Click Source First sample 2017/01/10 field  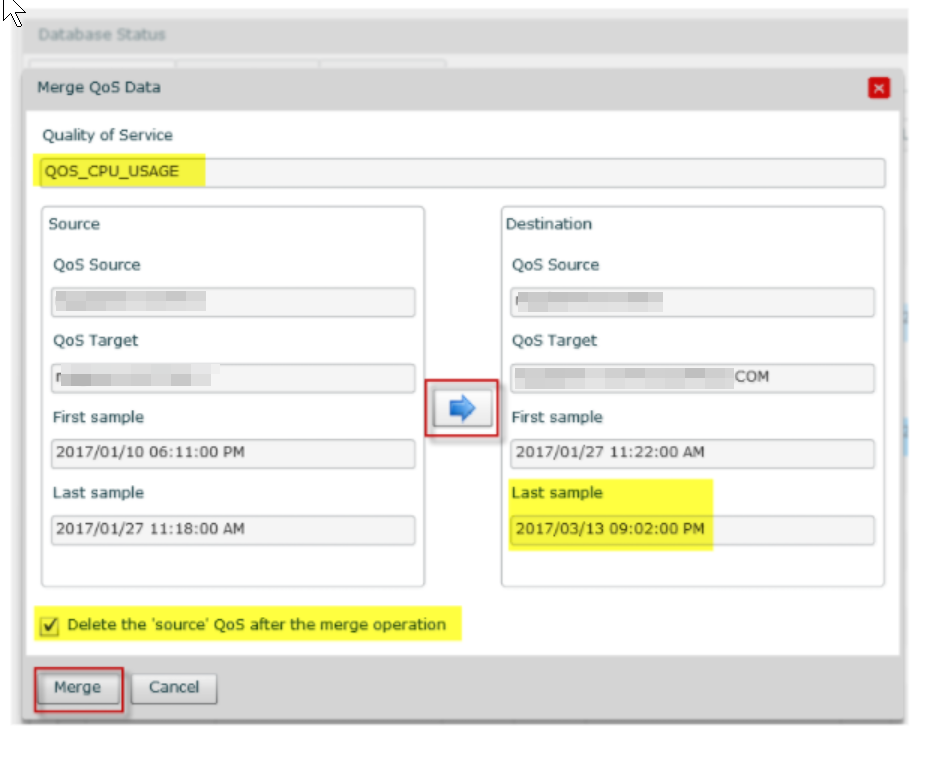pos(232,453)
